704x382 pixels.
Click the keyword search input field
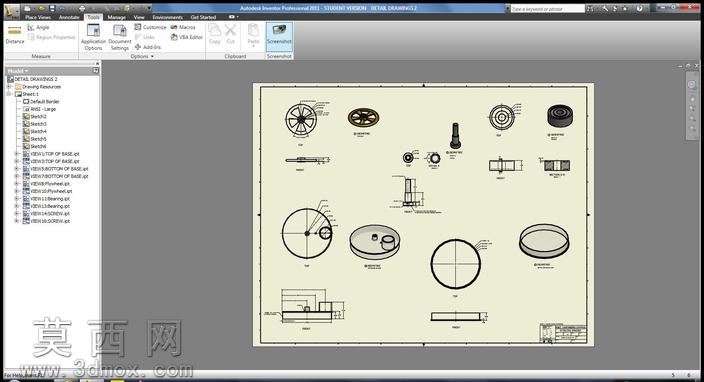click(x=548, y=9)
